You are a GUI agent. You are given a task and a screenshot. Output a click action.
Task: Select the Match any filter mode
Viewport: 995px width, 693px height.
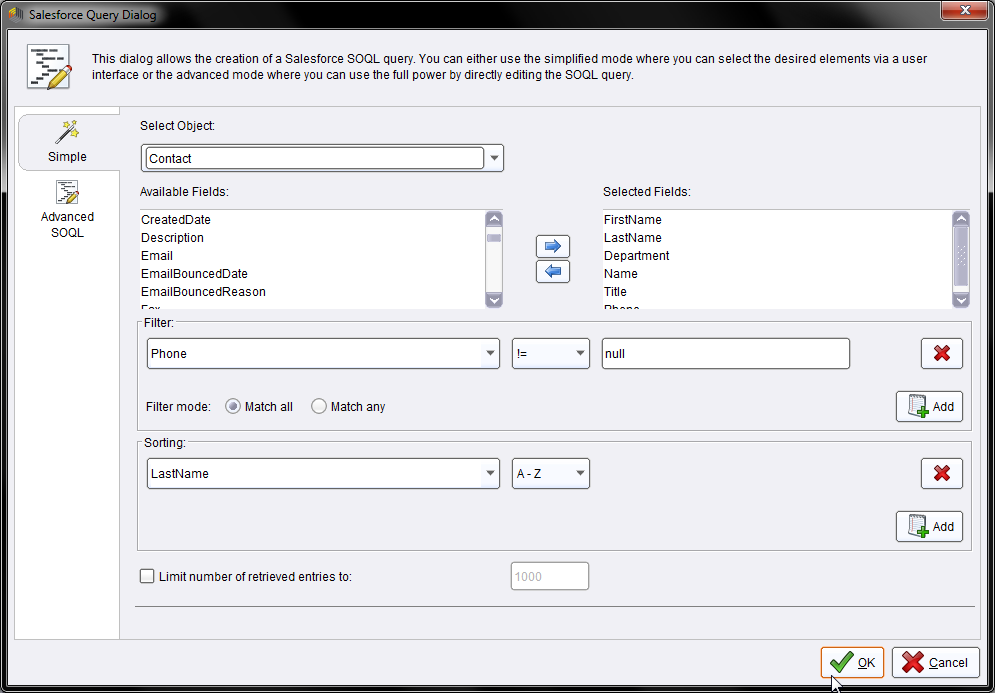(x=319, y=407)
